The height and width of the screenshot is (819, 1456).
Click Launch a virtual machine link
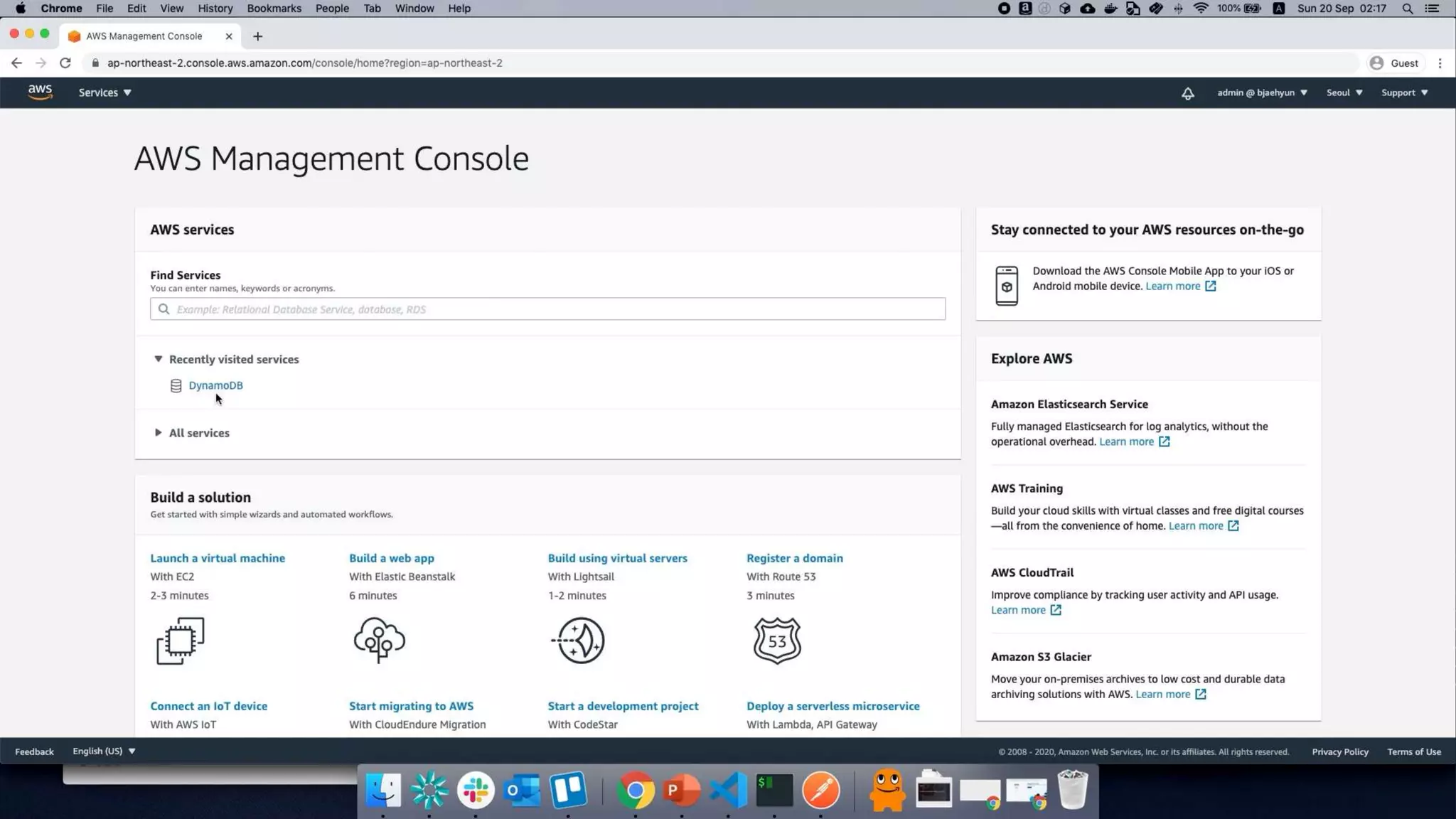click(x=218, y=558)
